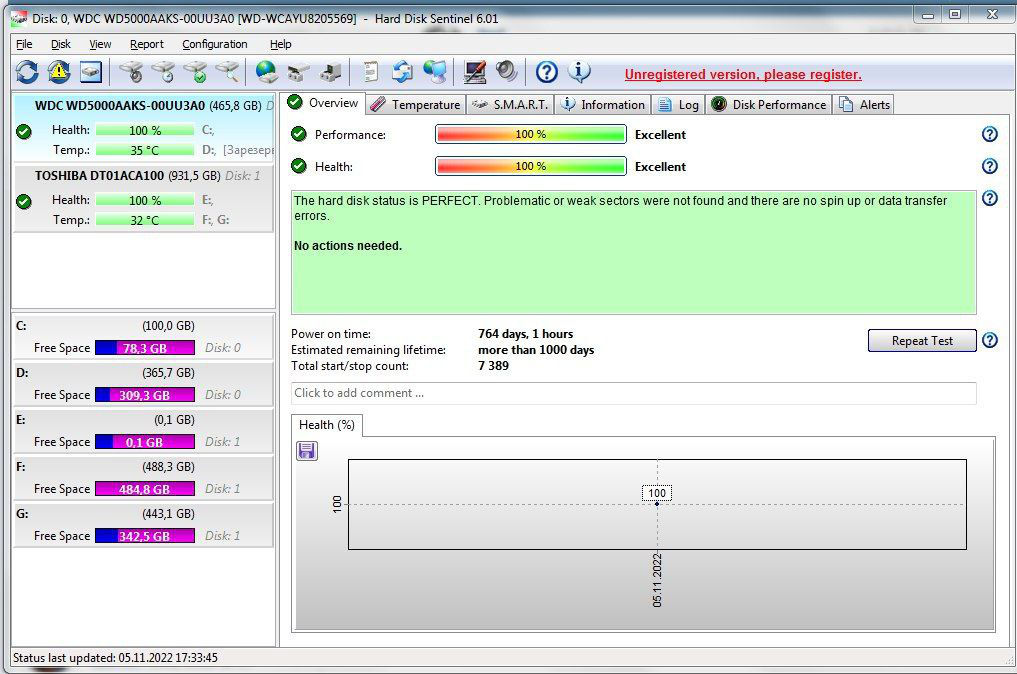Click the globe with disk toolbar icon
The image size is (1017, 674).
point(266,72)
